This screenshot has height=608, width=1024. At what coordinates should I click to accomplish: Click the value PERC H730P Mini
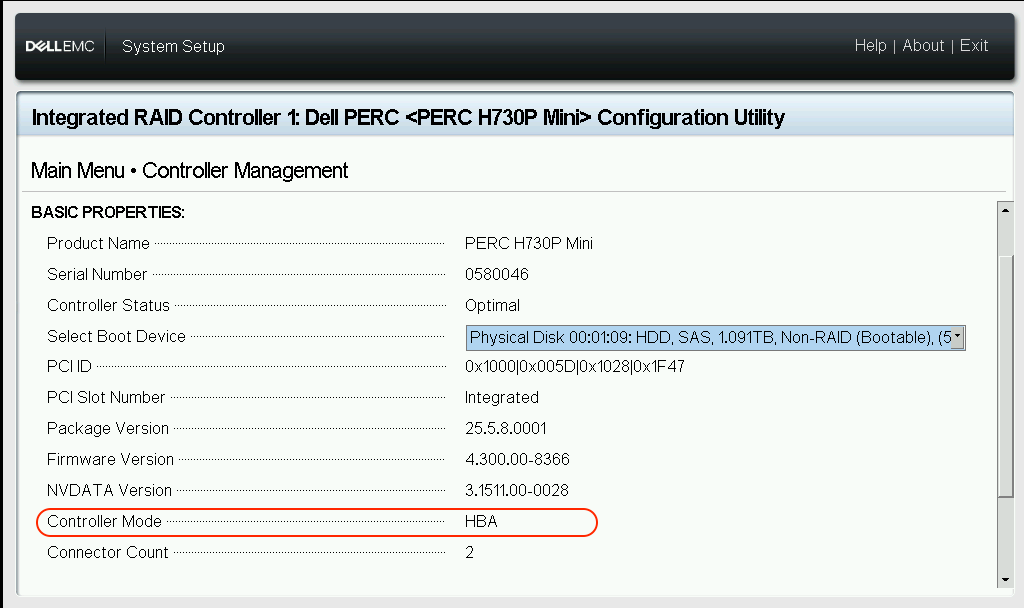(528, 244)
